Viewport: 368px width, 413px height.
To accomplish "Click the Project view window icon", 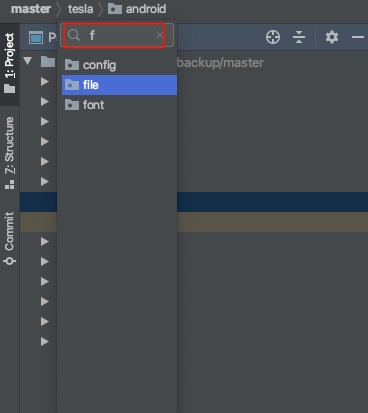I will [36, 37].
